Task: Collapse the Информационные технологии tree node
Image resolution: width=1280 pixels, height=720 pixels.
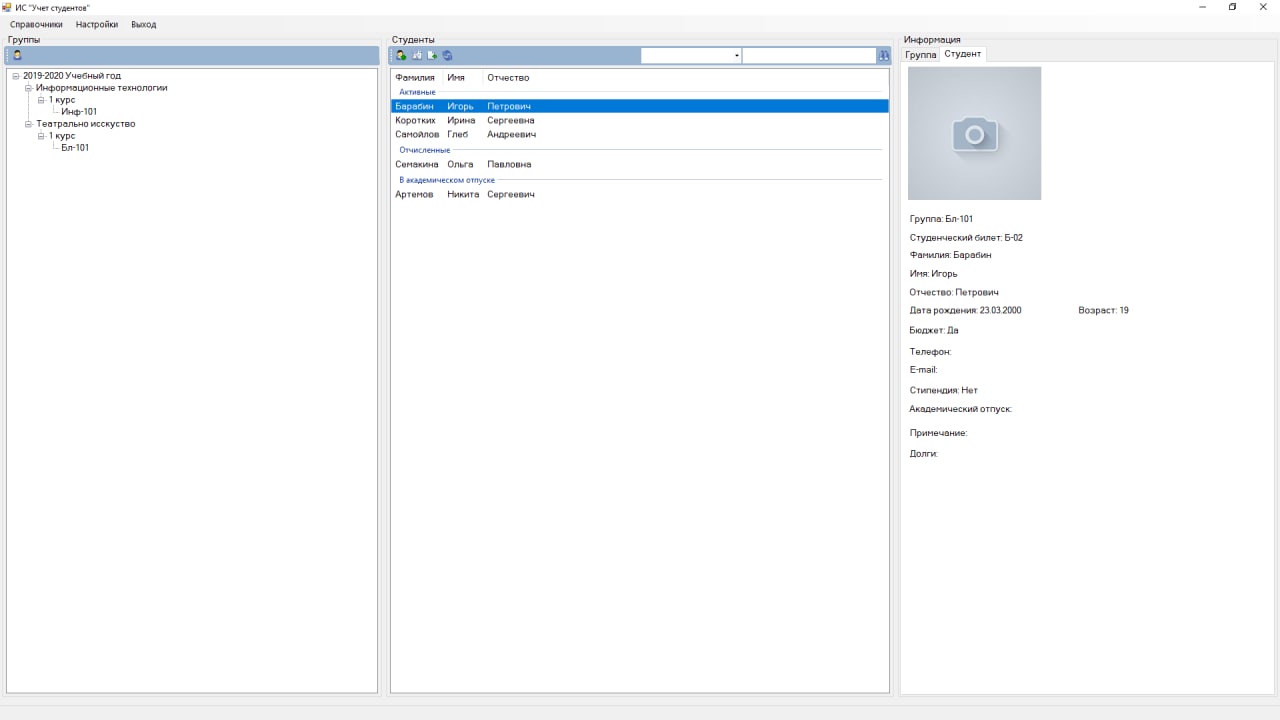Action: (x=29, y=88)
